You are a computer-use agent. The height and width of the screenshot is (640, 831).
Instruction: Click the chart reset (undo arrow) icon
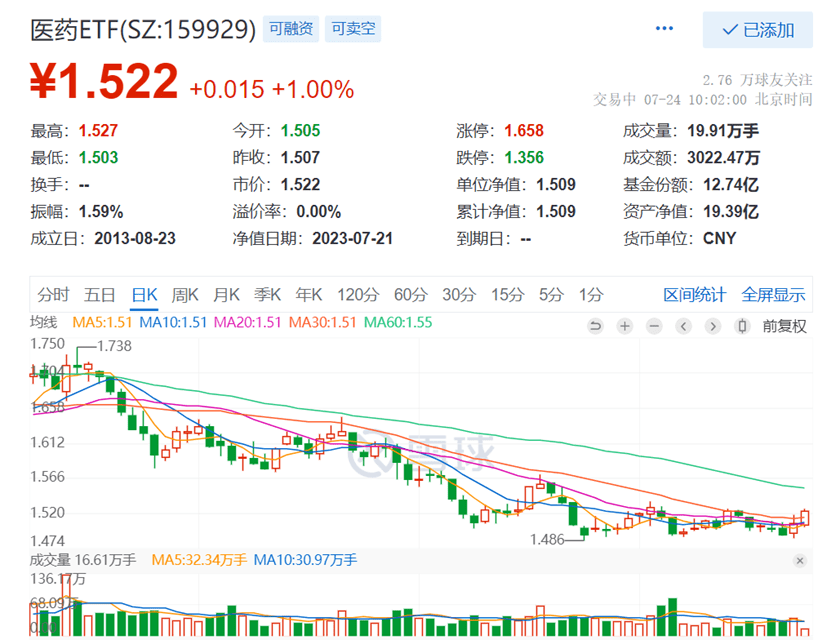pyautogui.click(x=596, y=326)
